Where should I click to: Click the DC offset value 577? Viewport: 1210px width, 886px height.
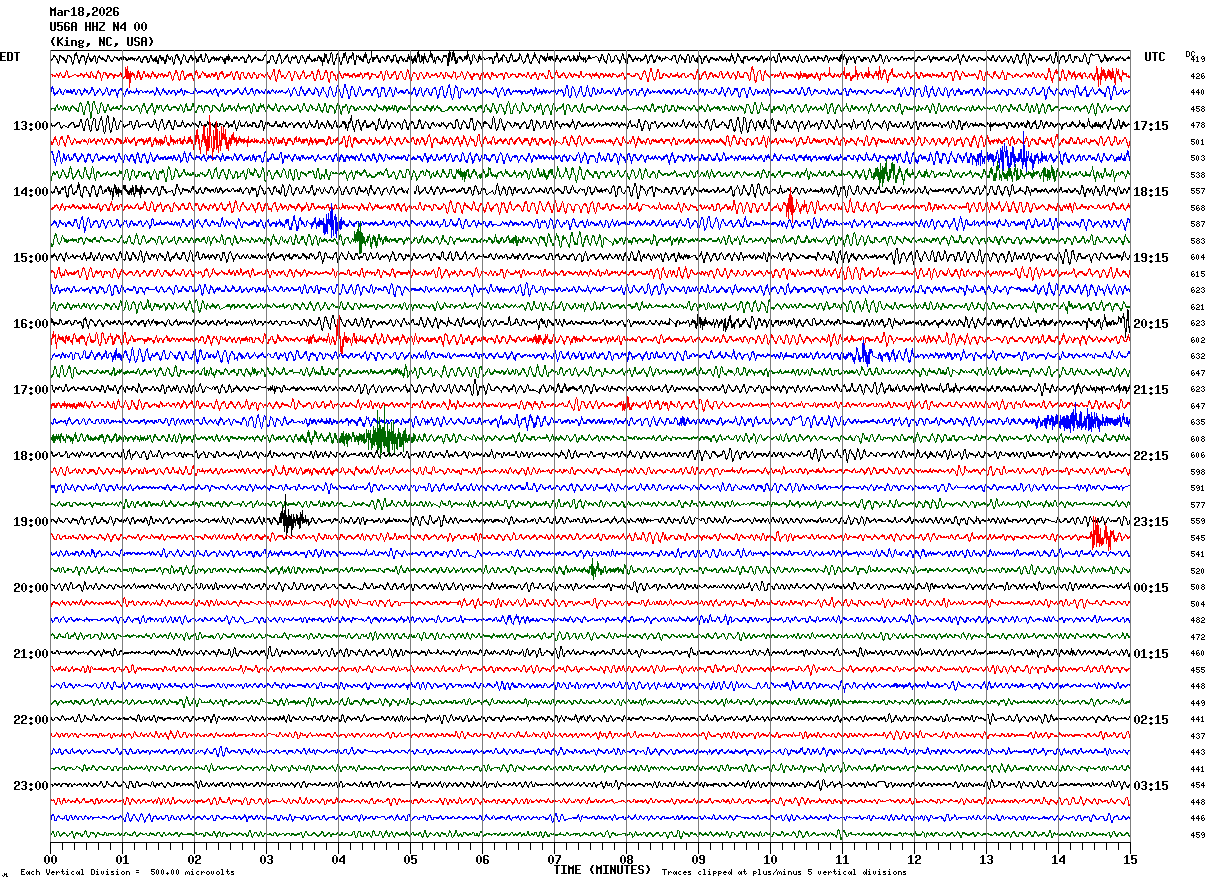[x=1197, y=505]
